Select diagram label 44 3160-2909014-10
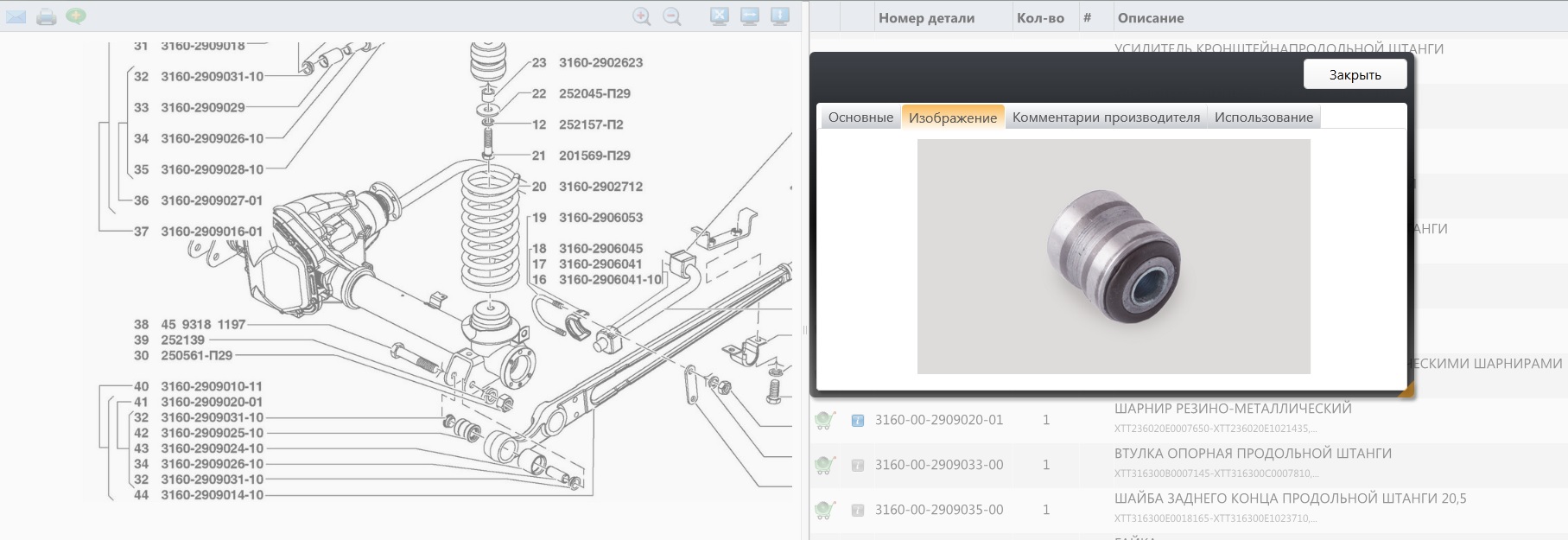This screenshot has height=540, width=1568. pyautogui.click(x=199, y=496)
